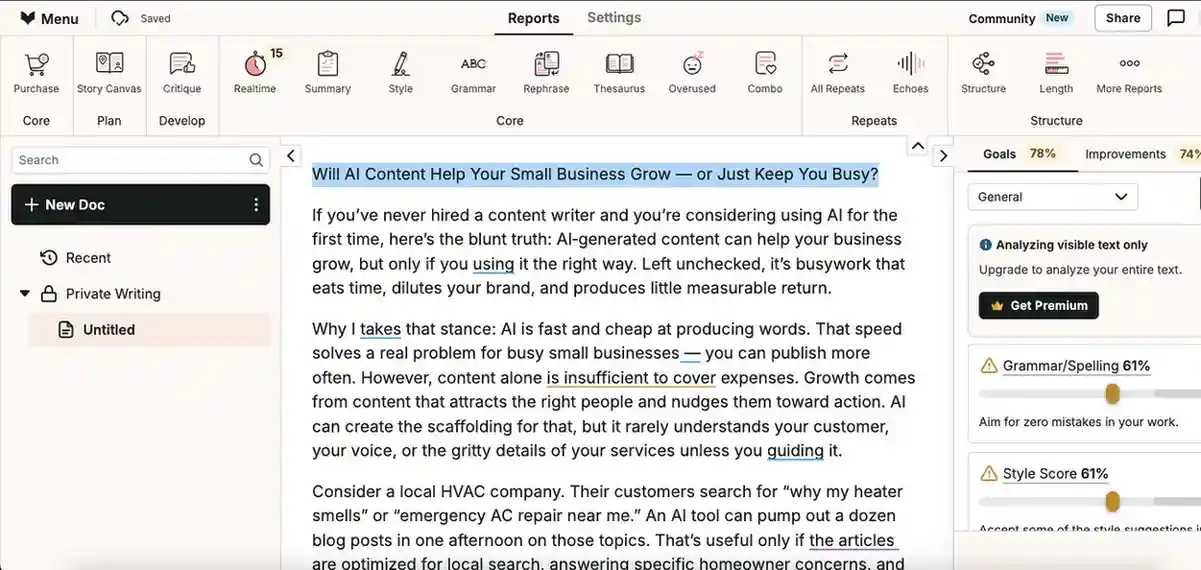Select the Untitled document

pos(149,330)
